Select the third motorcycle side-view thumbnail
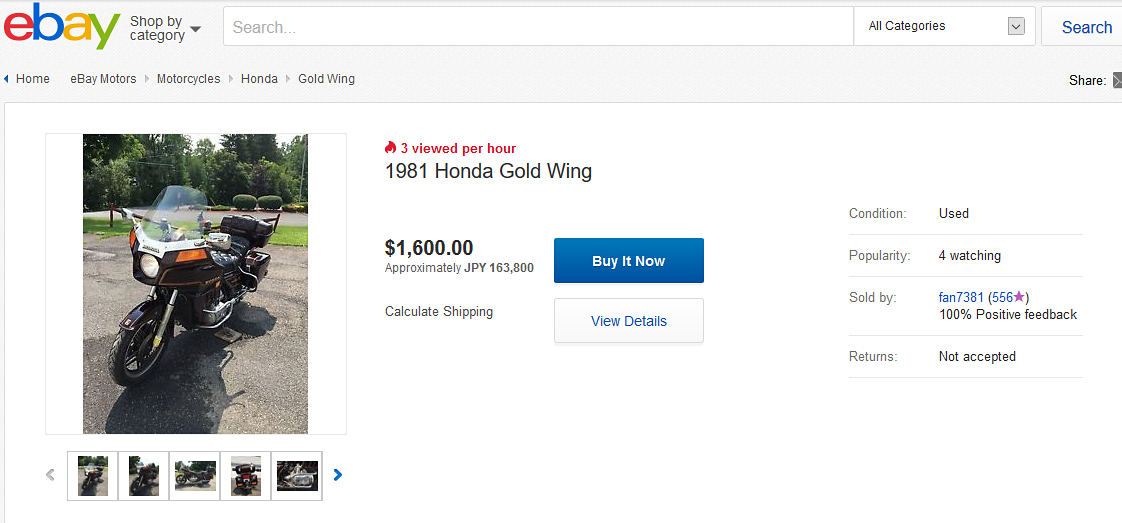 click(x=195, y=476)
